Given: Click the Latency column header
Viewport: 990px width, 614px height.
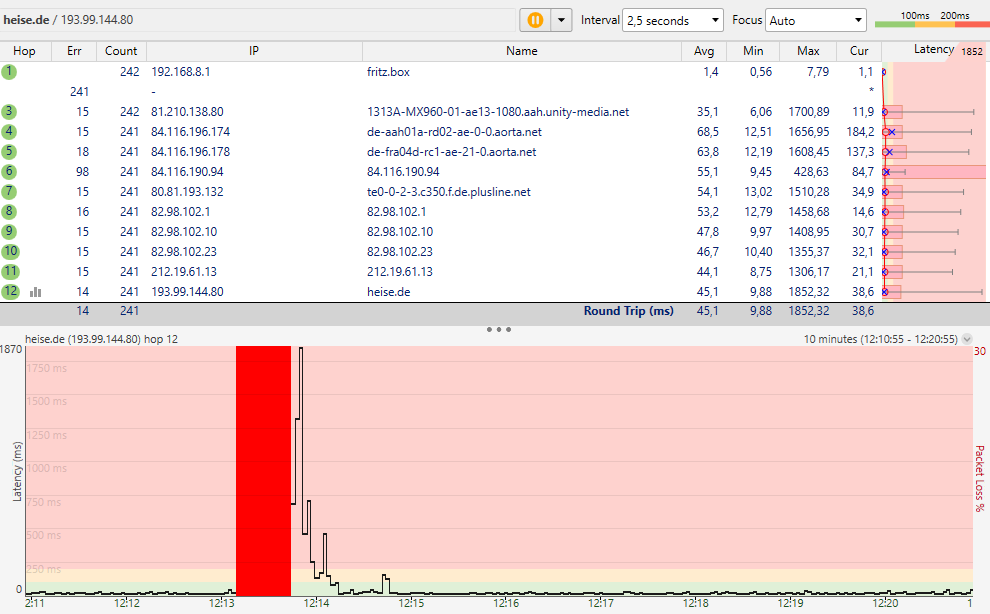Looking at the screenshot, I should (x=933, y=49).
